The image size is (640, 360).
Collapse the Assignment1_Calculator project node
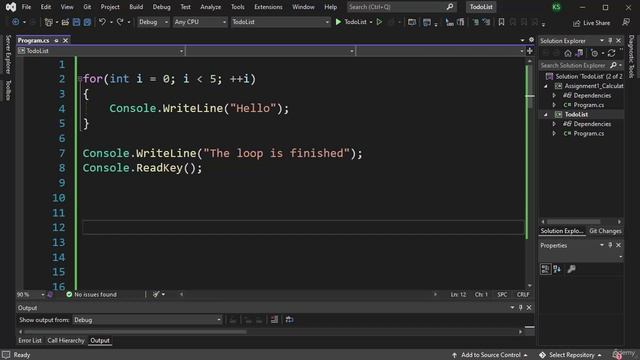coord(546,86)
